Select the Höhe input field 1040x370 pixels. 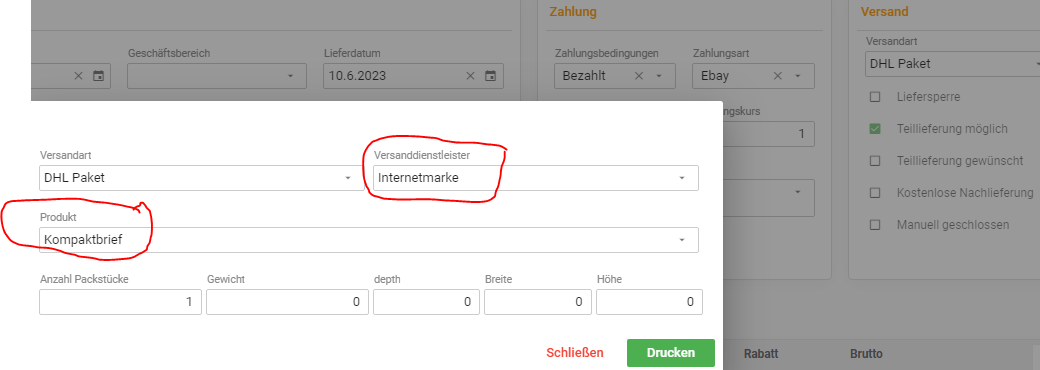pyautogui.click(x=649, y=302)
